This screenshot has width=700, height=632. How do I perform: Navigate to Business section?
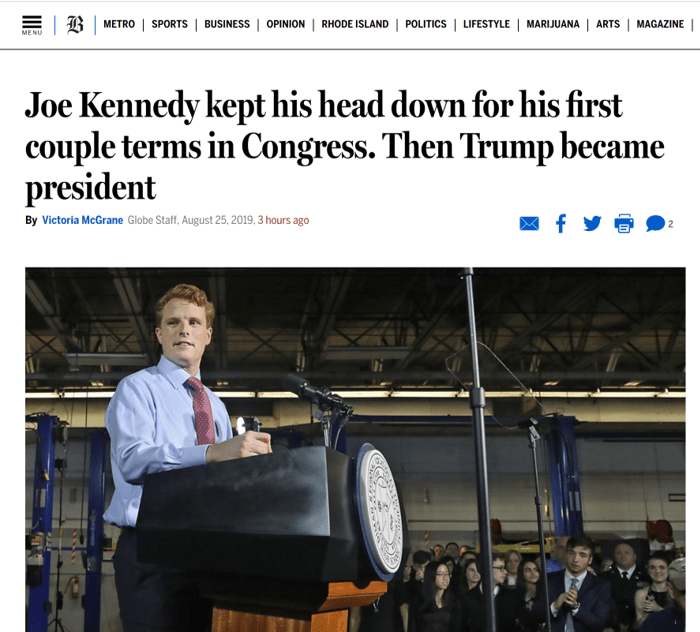(227, 24)
